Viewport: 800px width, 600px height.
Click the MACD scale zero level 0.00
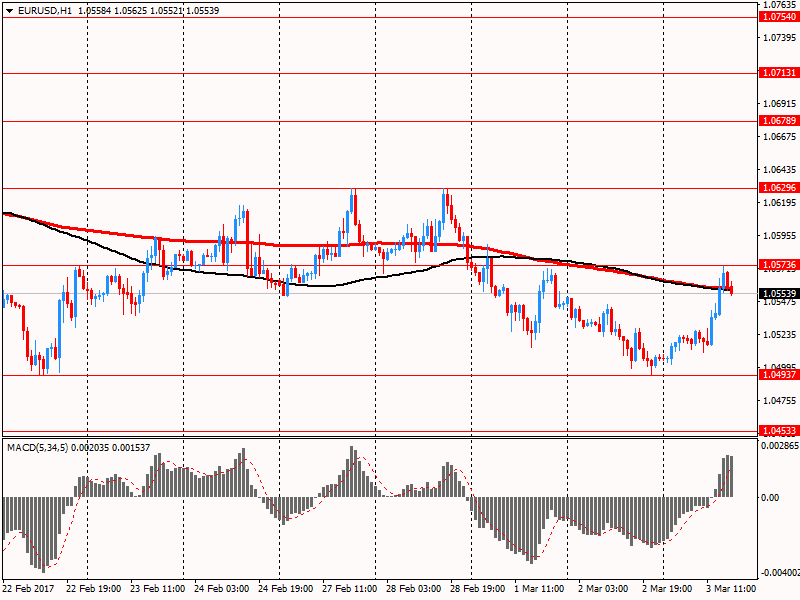click(x=770, y=498)
